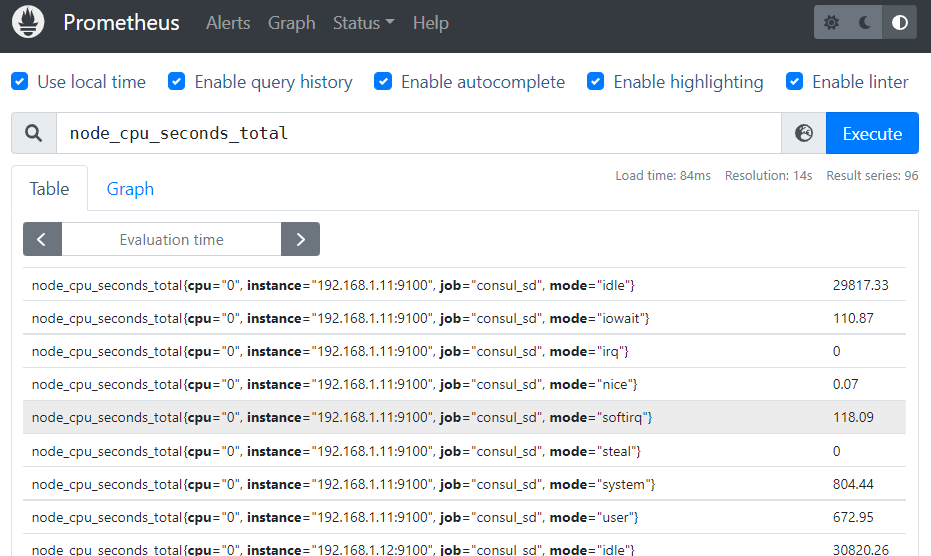Screen dimensions: 931x556
Task: Select the mode="user" series row
Action: pyautogui.click(x=464, y=517)
